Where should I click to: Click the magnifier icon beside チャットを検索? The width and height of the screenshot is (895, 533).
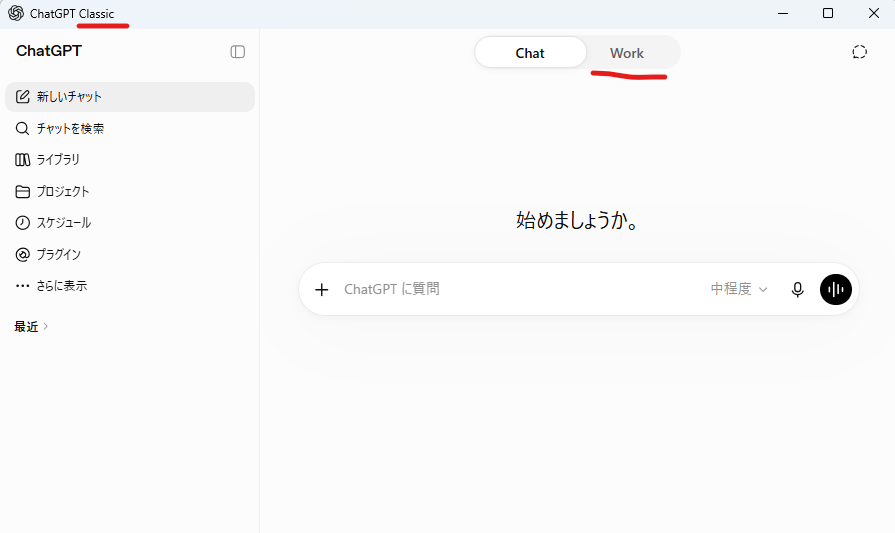point(22,128)
